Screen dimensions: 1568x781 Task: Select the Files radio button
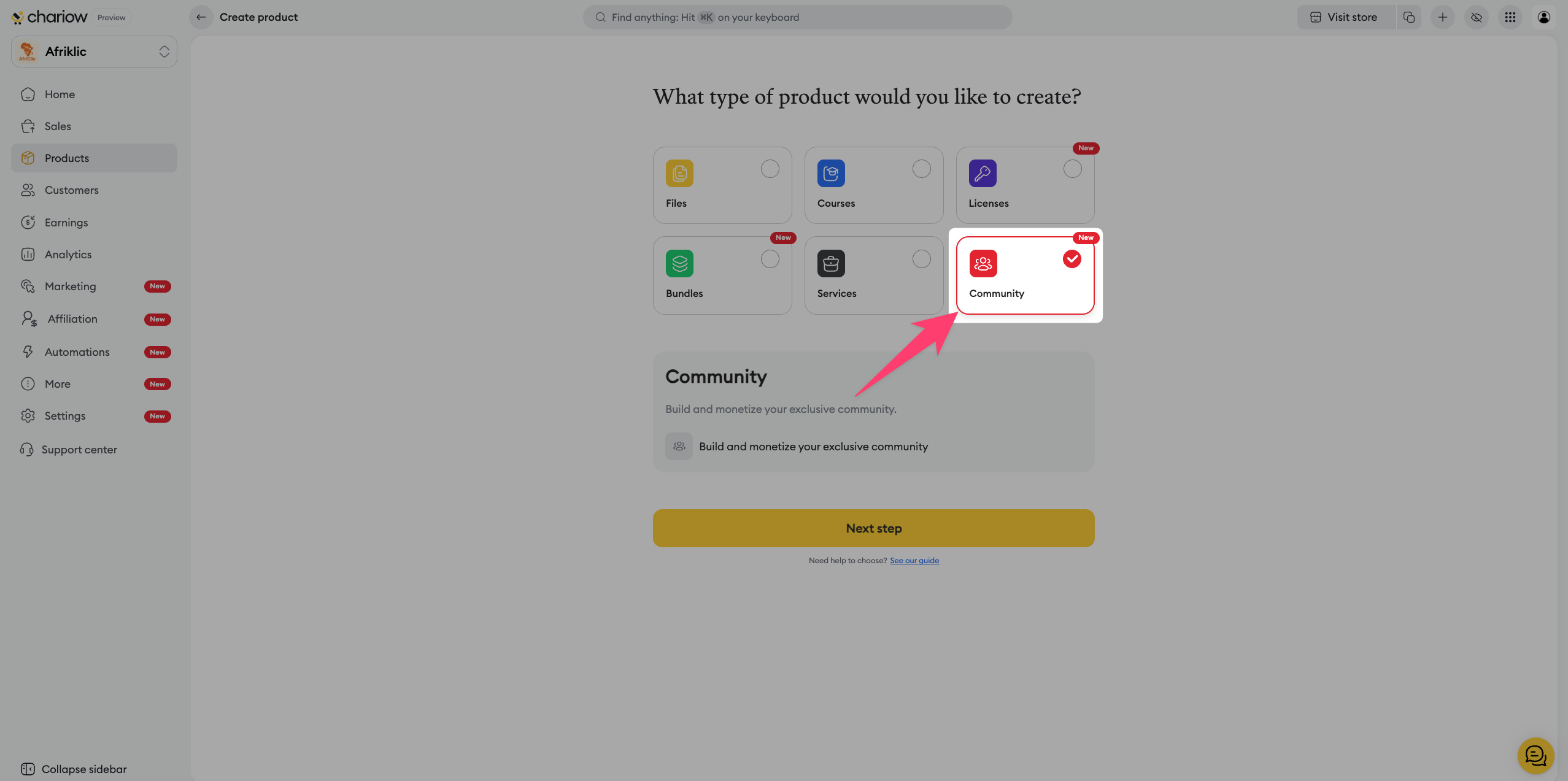[770, 169]
